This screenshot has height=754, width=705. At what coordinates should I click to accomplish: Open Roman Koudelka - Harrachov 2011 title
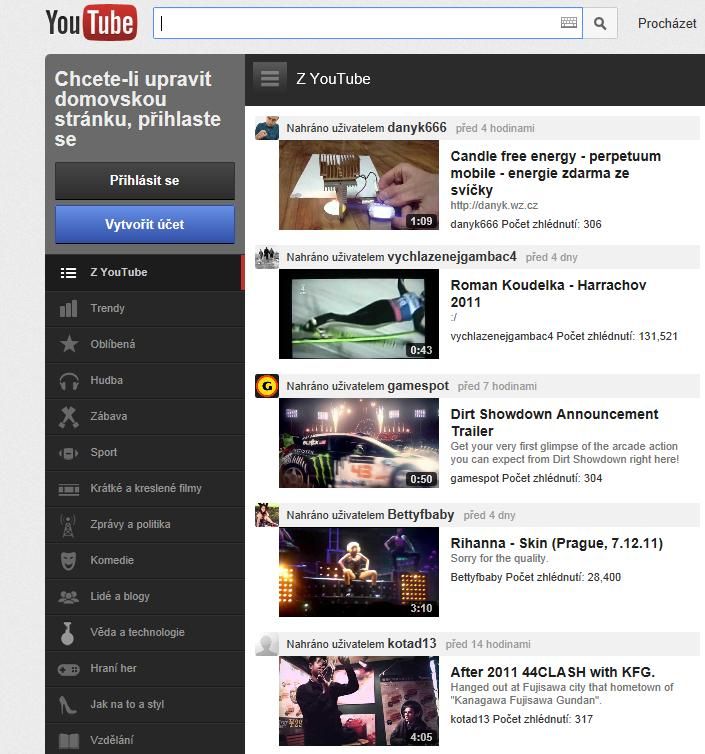point(548,294)
